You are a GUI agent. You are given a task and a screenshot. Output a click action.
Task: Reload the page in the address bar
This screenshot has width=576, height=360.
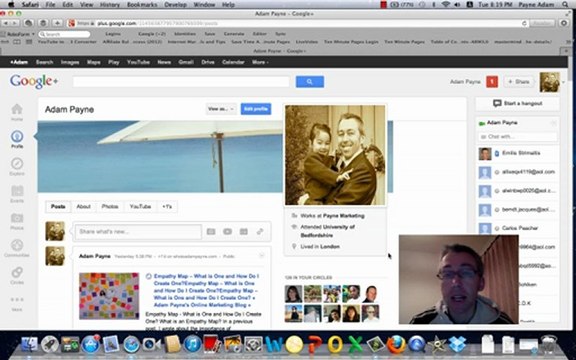[x=524, y=23]
